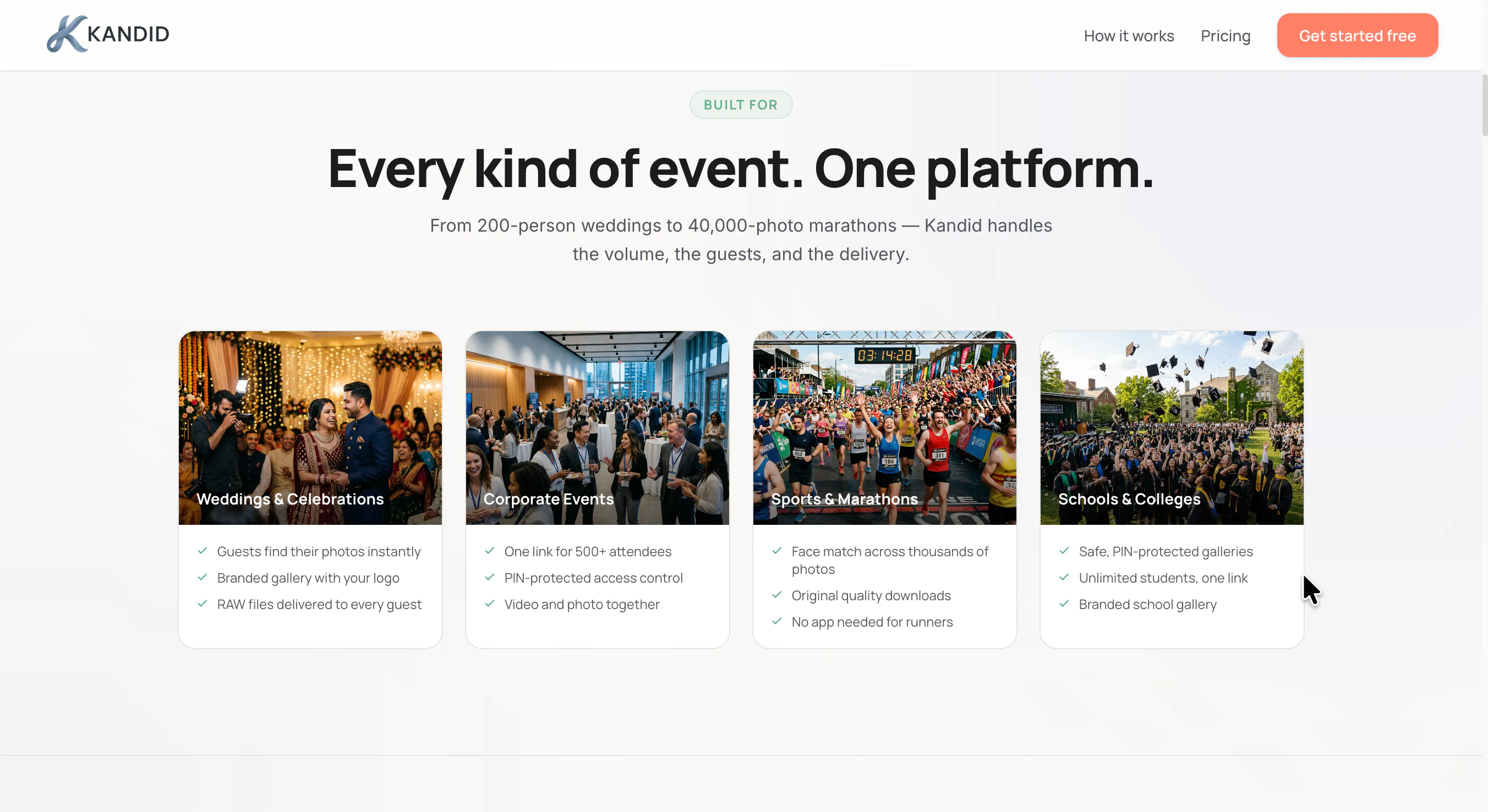Select text 'Branded gallery with your logo'

pyautogui.click(x=308, y=578)
